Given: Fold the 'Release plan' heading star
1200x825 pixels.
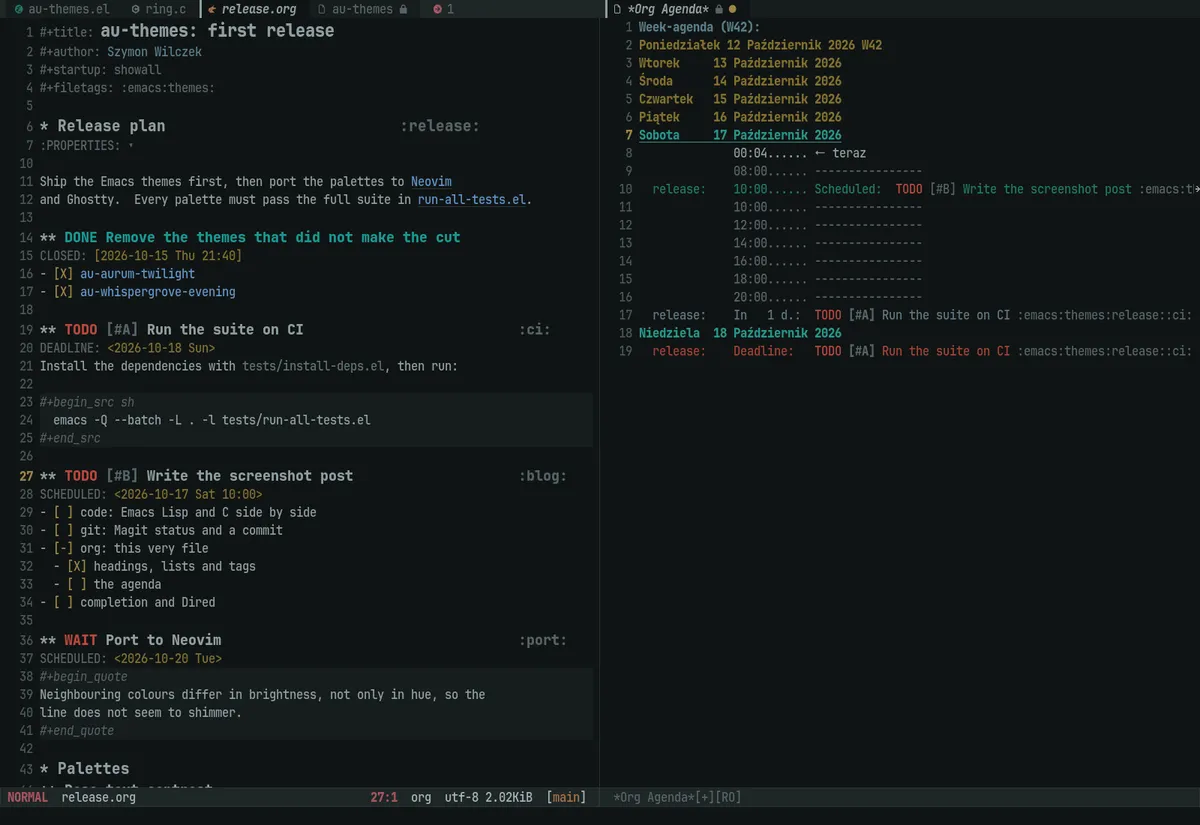Looking at the screenshot, I should click(44, 126).
